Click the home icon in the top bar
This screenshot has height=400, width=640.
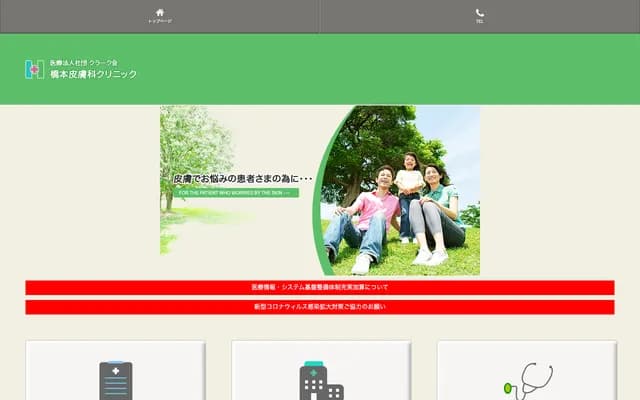coord(160,13)
